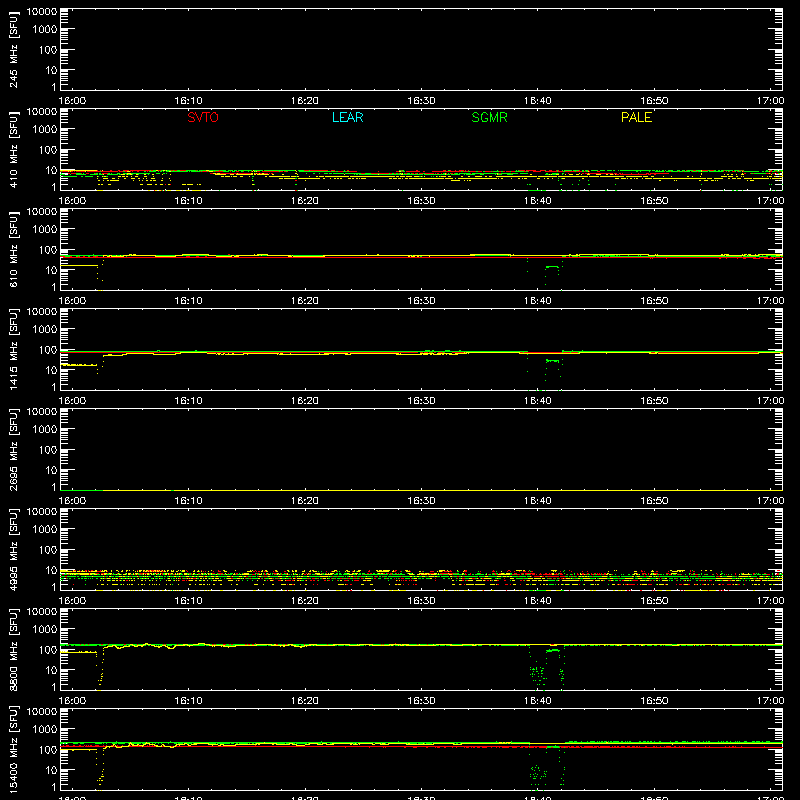Click the red SVTO station legend label
The height and width of the screenshot is (800, 800).
[x=203, y=117]
